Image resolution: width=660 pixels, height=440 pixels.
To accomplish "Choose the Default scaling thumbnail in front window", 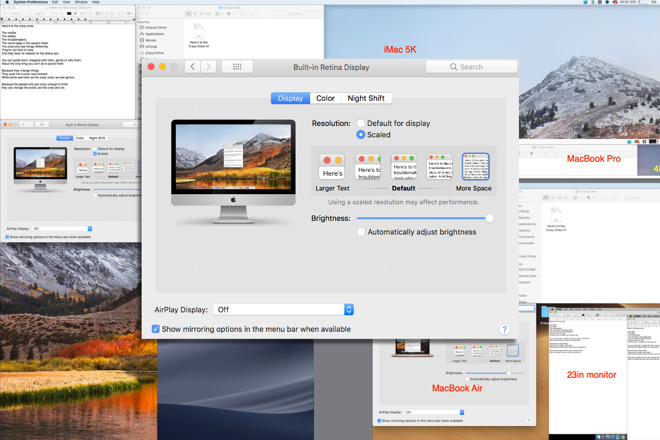I will 404,167.
